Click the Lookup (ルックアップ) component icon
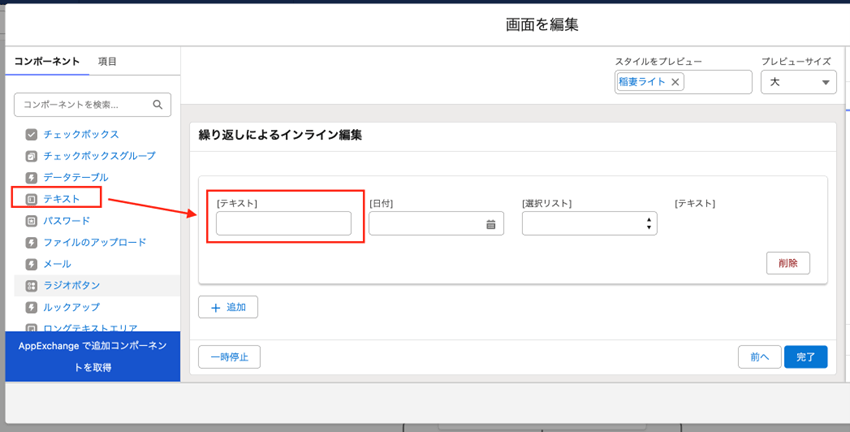This screenshot has height=432, width=850. pyautogui.click(x=32, y=307)
